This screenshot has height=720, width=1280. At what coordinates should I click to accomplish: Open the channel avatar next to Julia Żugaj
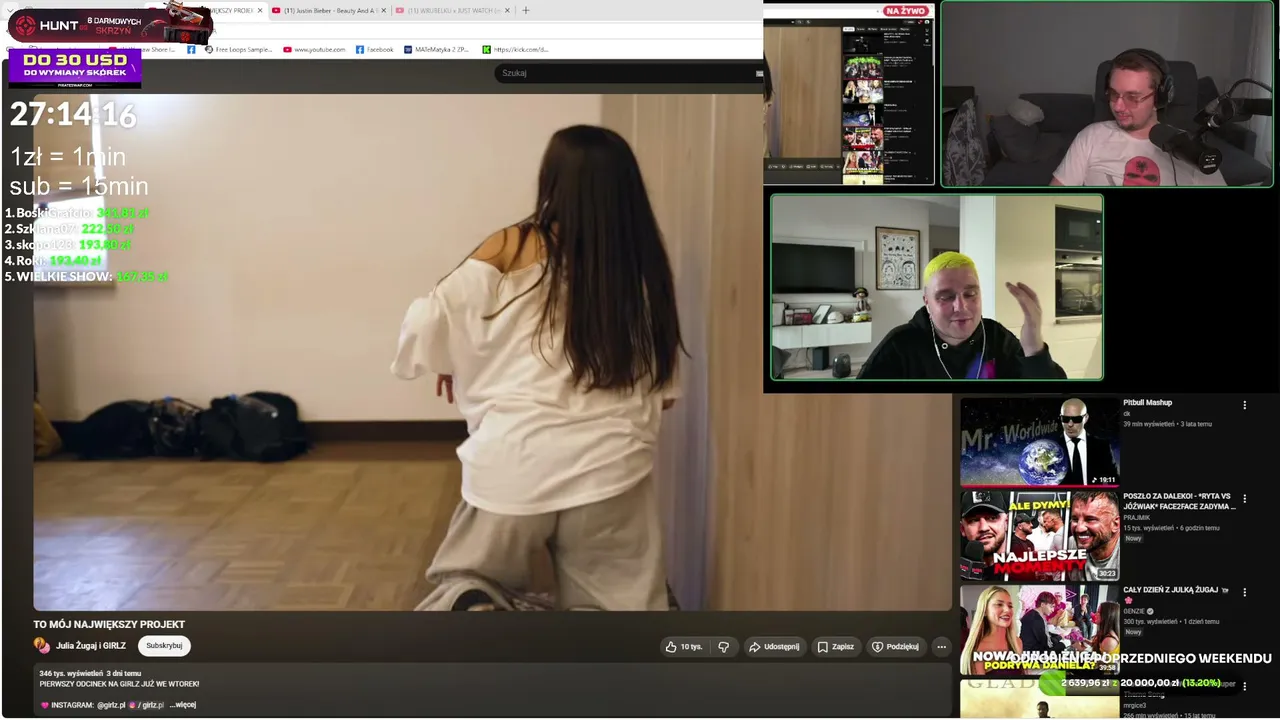coord(42,646)
